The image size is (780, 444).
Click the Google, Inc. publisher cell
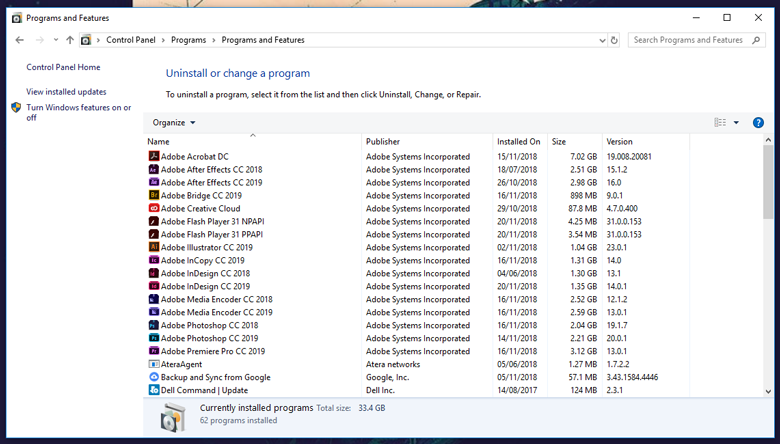pos(388,377)
